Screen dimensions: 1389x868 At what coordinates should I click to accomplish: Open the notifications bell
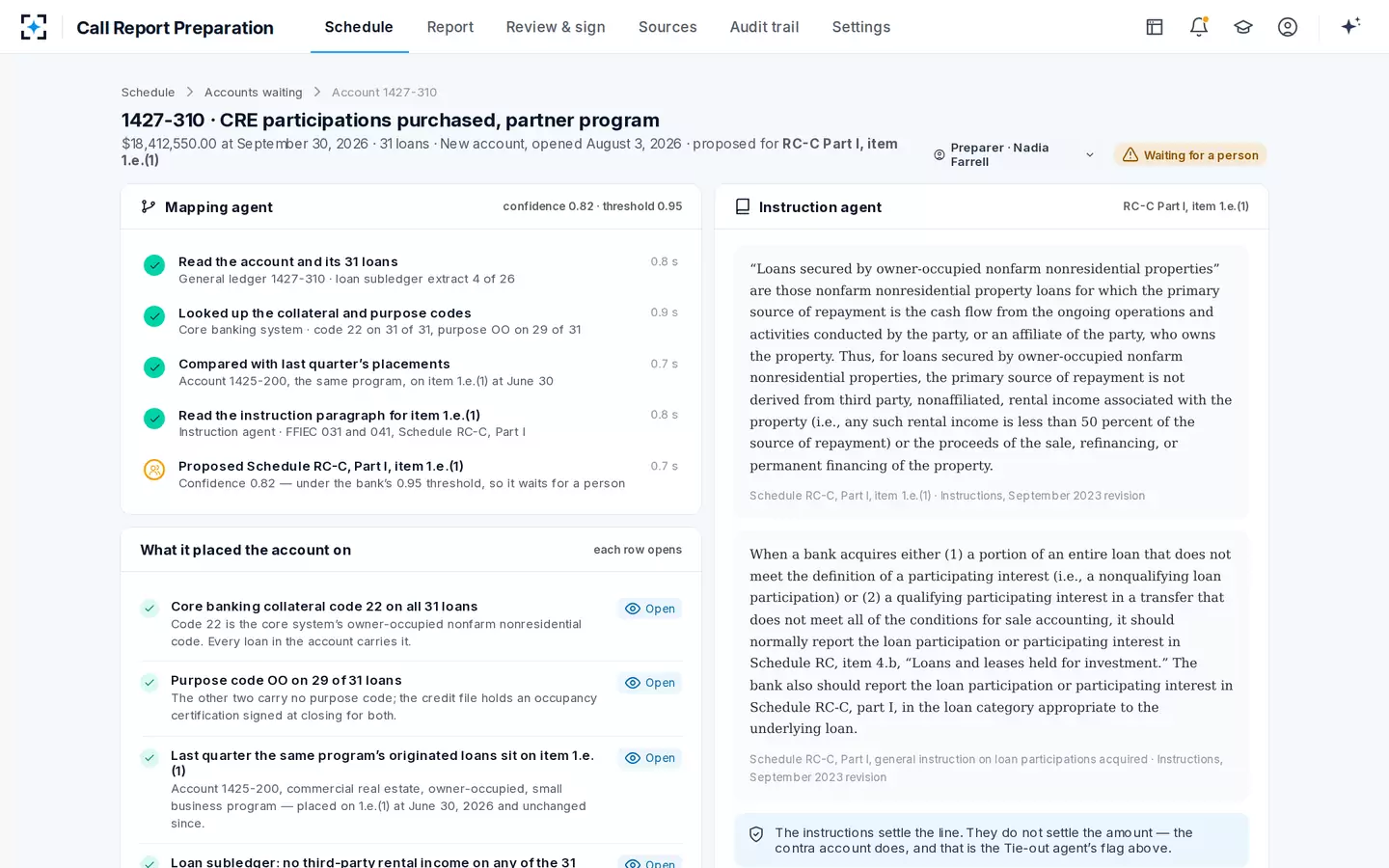point(1199,27)
